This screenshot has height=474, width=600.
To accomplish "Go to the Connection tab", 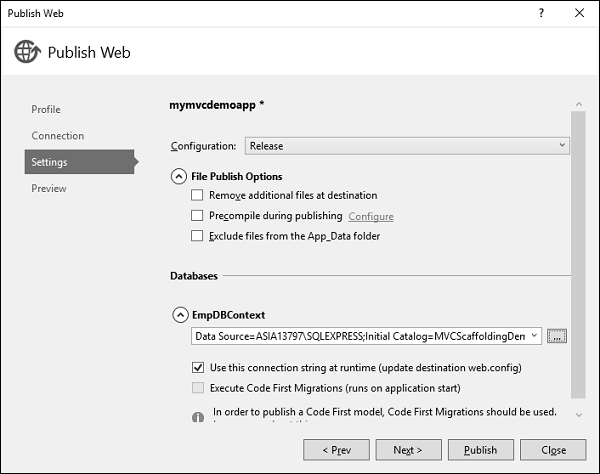I will click(x=58, y=135).
